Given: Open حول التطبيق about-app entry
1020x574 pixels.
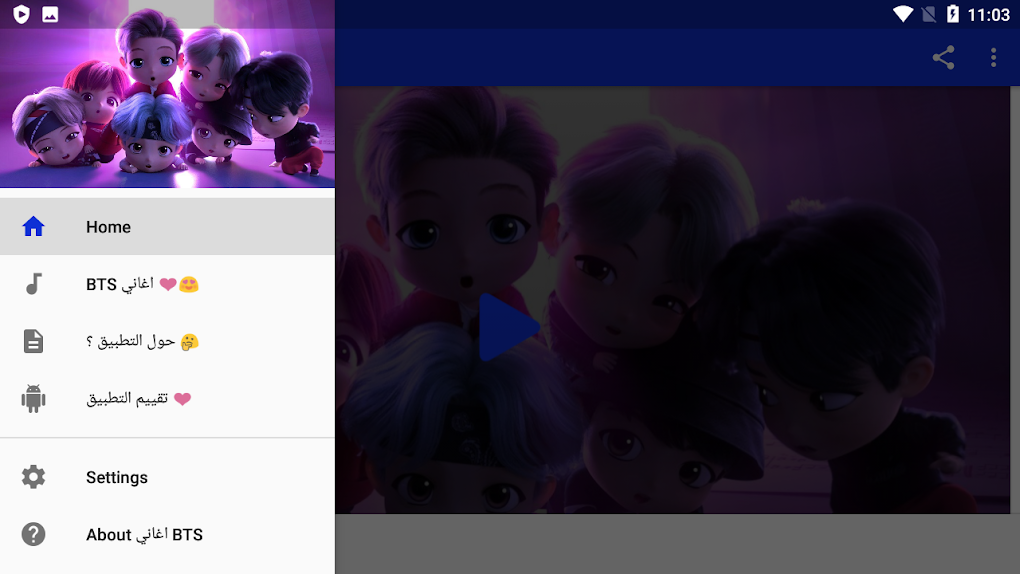Looking at the screenshot, I should pos(167,341).
